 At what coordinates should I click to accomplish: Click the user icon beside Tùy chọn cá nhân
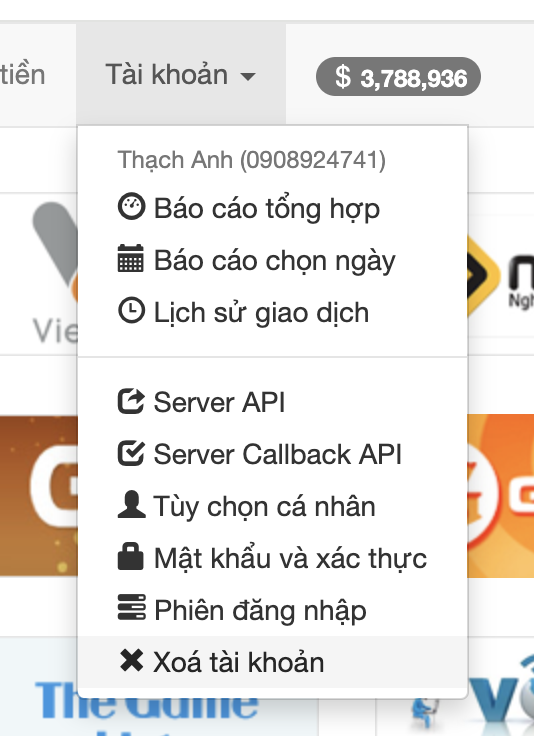[131, 505]
